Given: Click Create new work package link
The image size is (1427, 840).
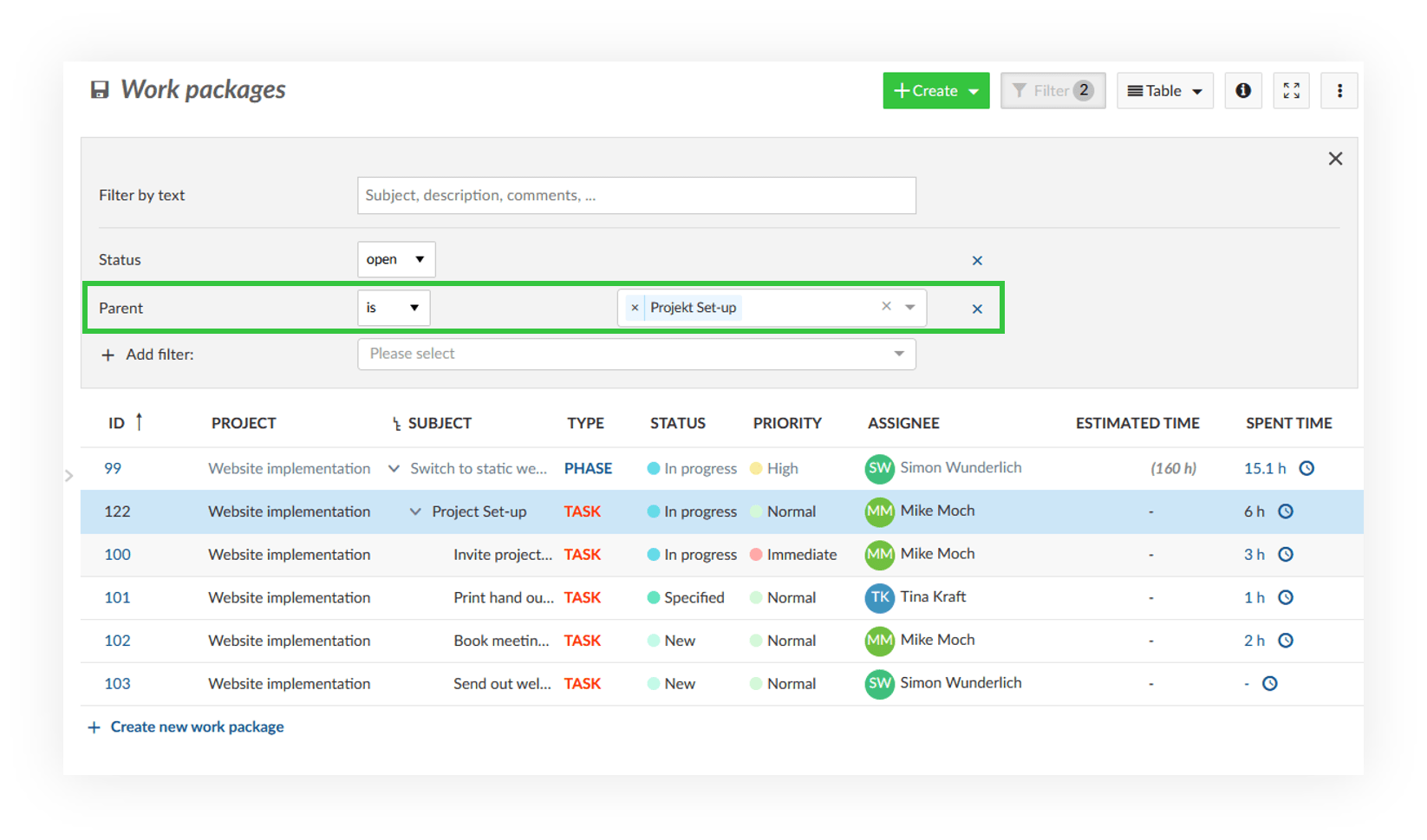Looking at the screenshot, I should (197, 727).
